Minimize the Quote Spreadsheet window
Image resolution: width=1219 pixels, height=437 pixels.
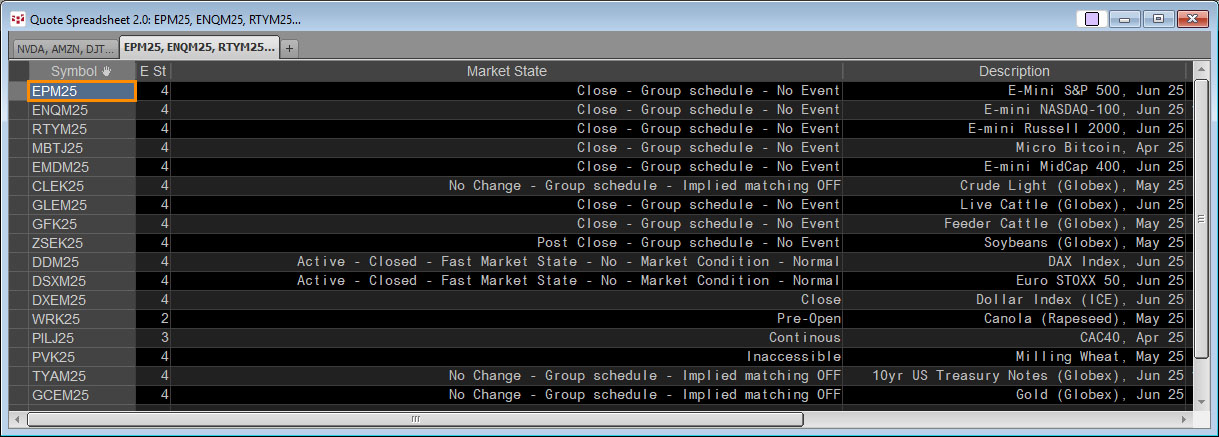[1126, 19]
